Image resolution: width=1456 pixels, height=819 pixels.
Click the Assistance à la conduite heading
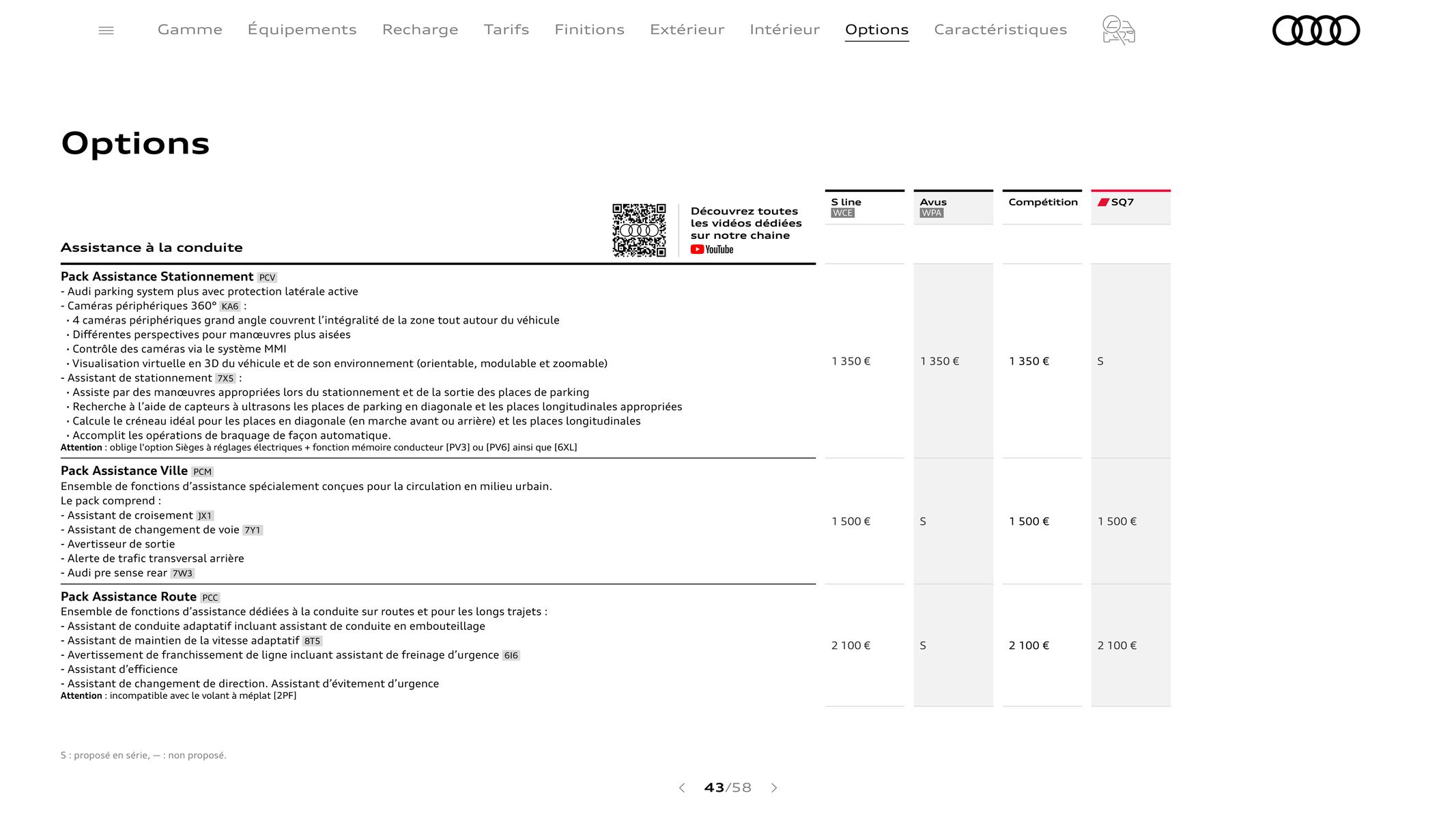point(152,248)
